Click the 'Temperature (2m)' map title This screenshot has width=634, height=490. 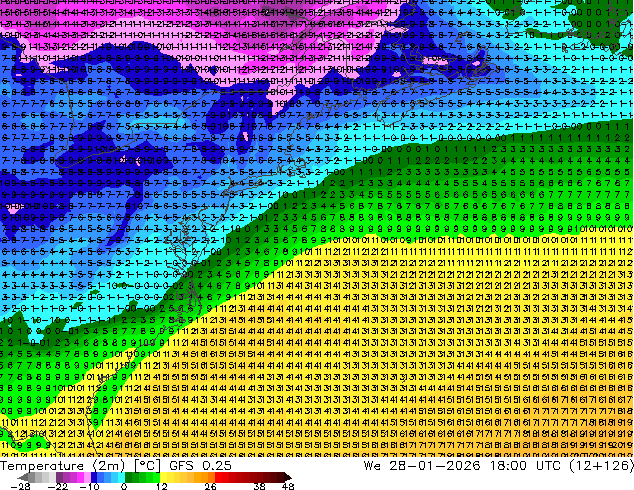[x=62, y=466]
